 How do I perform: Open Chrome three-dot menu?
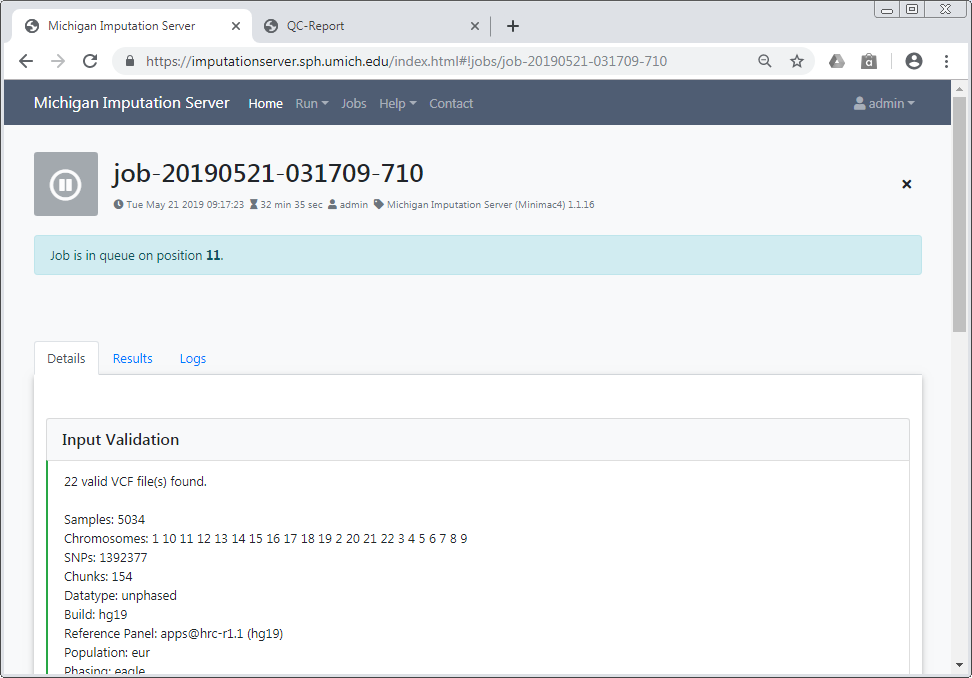pos(946,61)
